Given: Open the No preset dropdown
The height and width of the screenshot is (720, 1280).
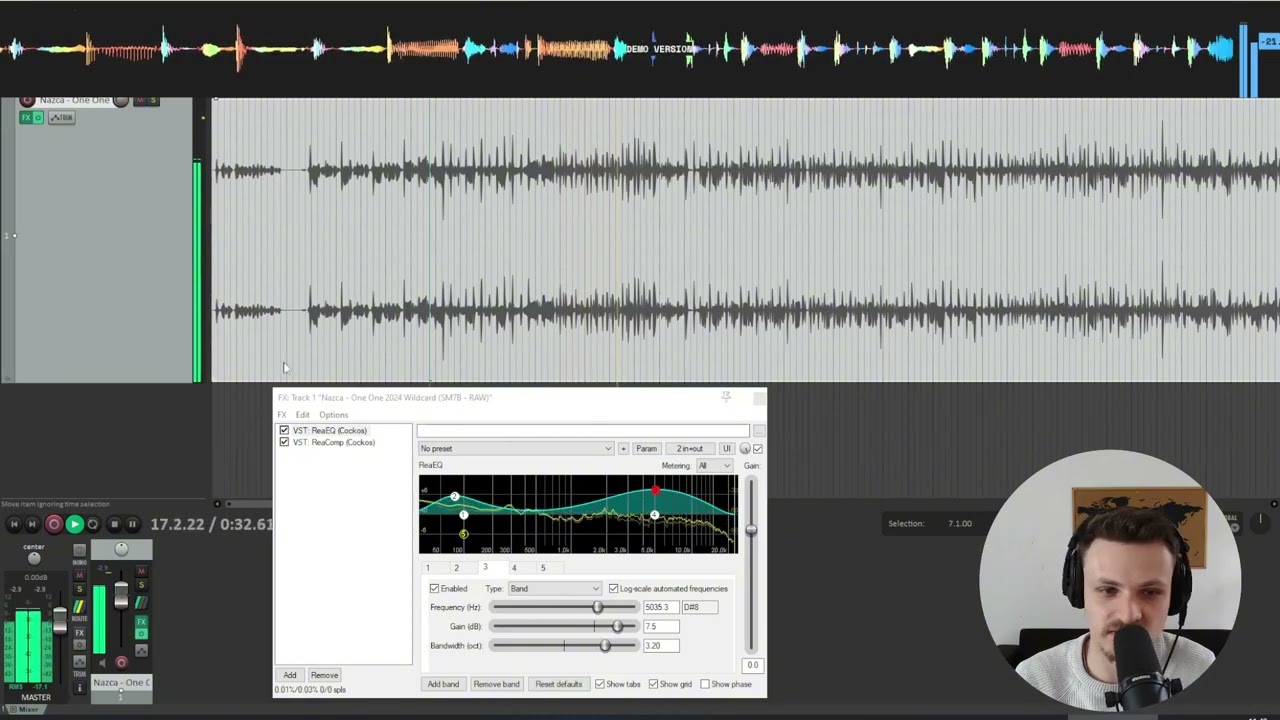Looking at the screenshot, I should point(516,449).
